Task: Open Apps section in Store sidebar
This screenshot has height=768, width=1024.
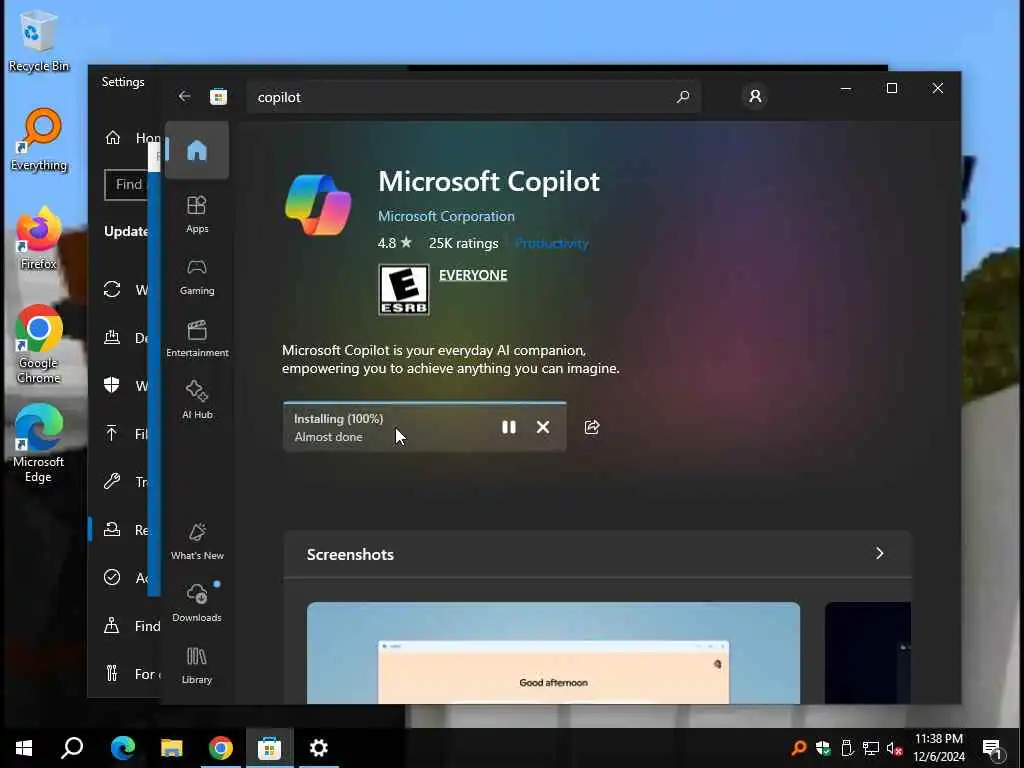Action: point(197,214)
